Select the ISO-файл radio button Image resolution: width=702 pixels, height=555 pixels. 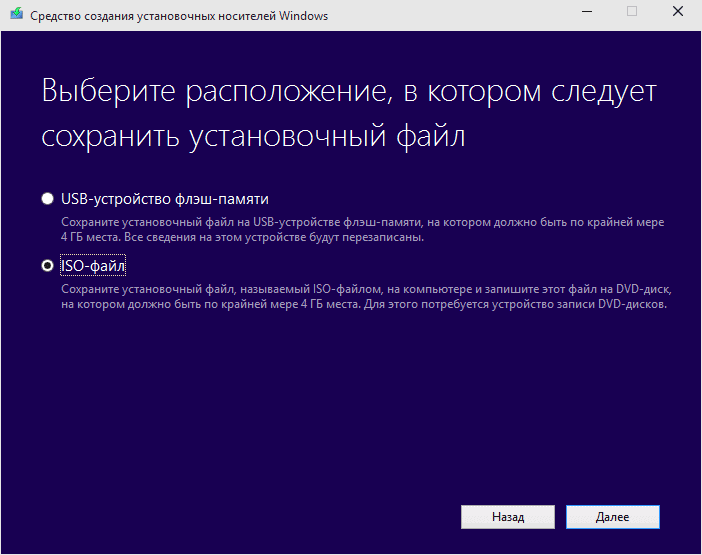tap(47, 265)
